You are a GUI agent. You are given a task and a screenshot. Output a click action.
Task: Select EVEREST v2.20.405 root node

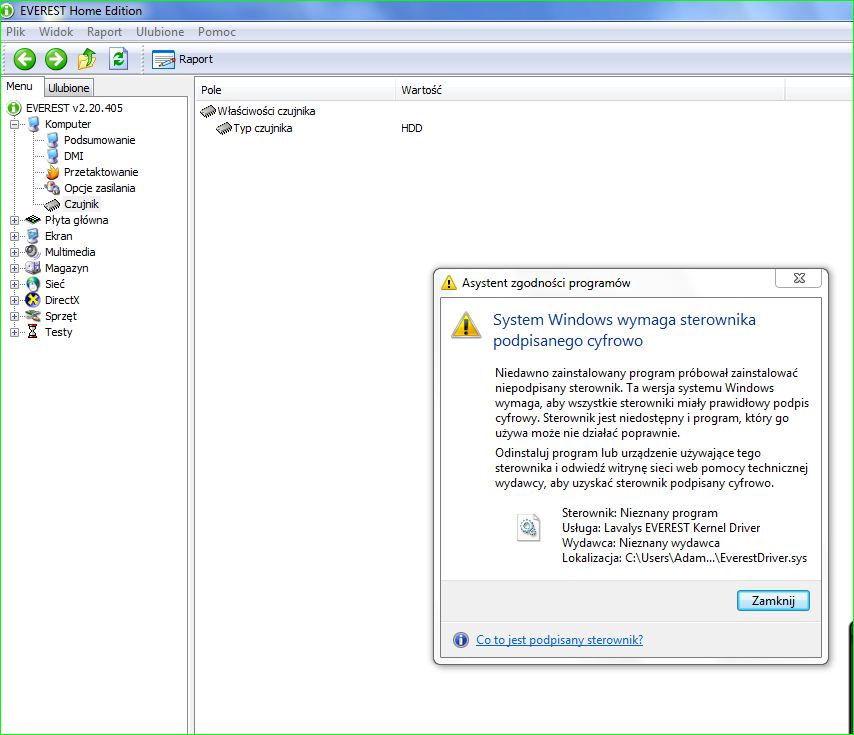[x=74, y=108]
